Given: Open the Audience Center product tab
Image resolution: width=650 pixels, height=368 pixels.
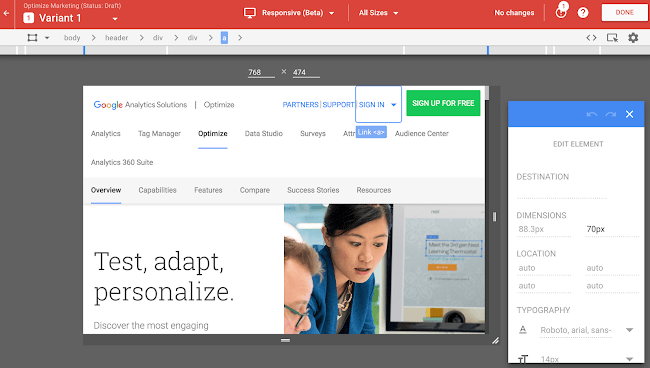Looking at the screenshot, I should [422, 133].
